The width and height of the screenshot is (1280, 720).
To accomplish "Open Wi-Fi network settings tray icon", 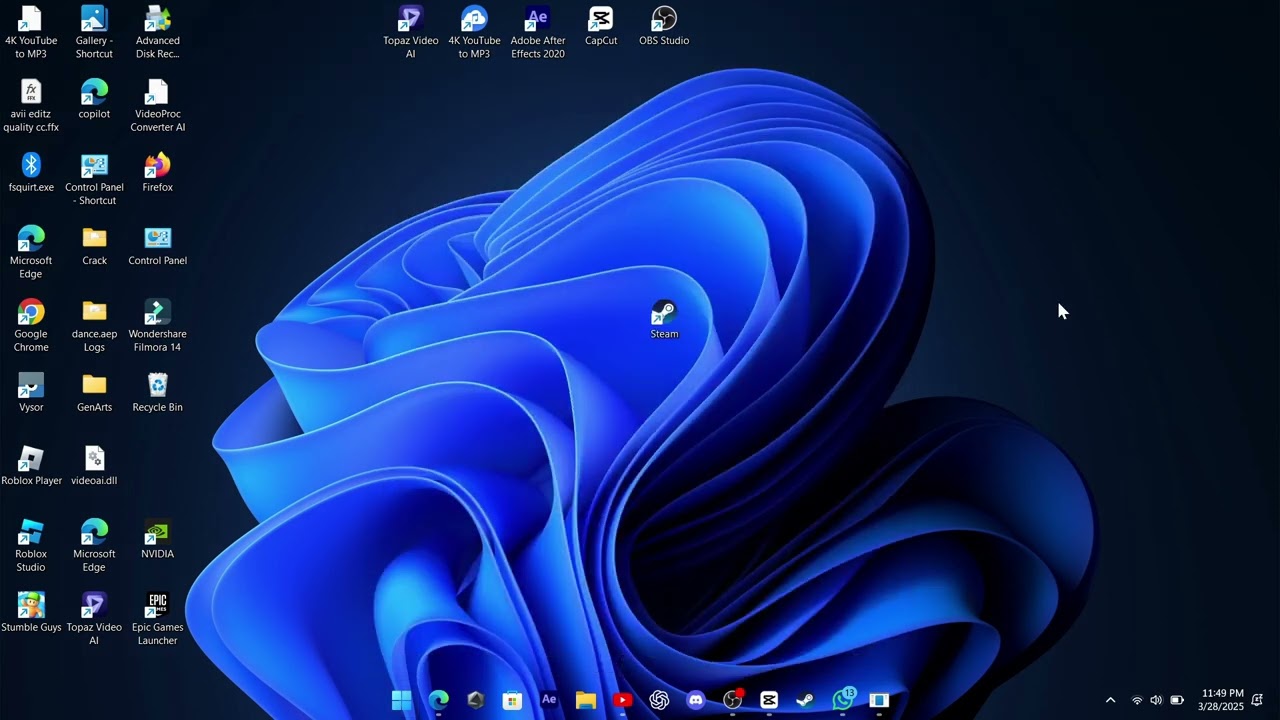I will 1137,700.
